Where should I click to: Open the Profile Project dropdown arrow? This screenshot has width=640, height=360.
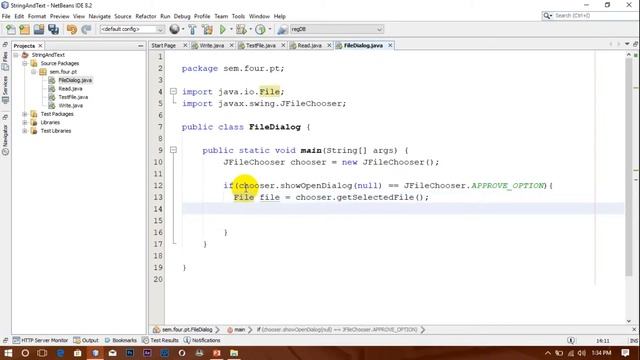coord(269,29)
